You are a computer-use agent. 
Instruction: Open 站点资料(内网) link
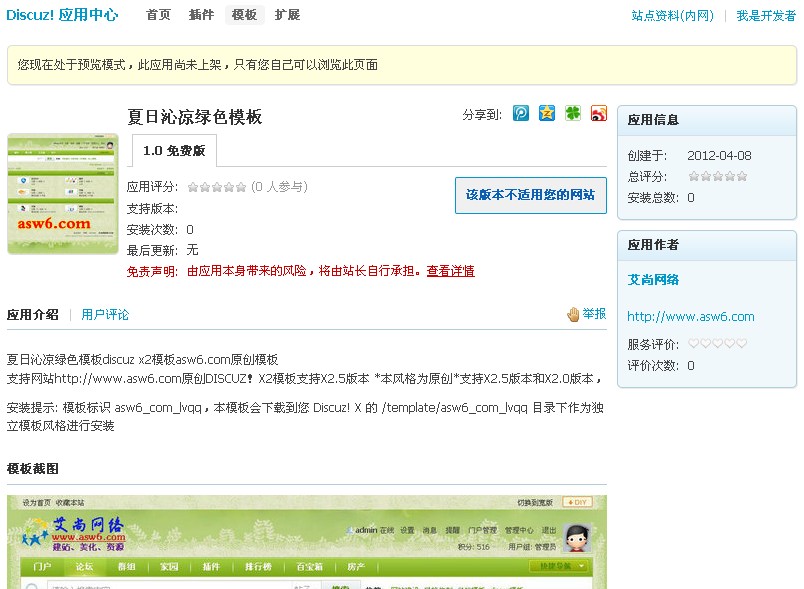(x=672, y=16)
